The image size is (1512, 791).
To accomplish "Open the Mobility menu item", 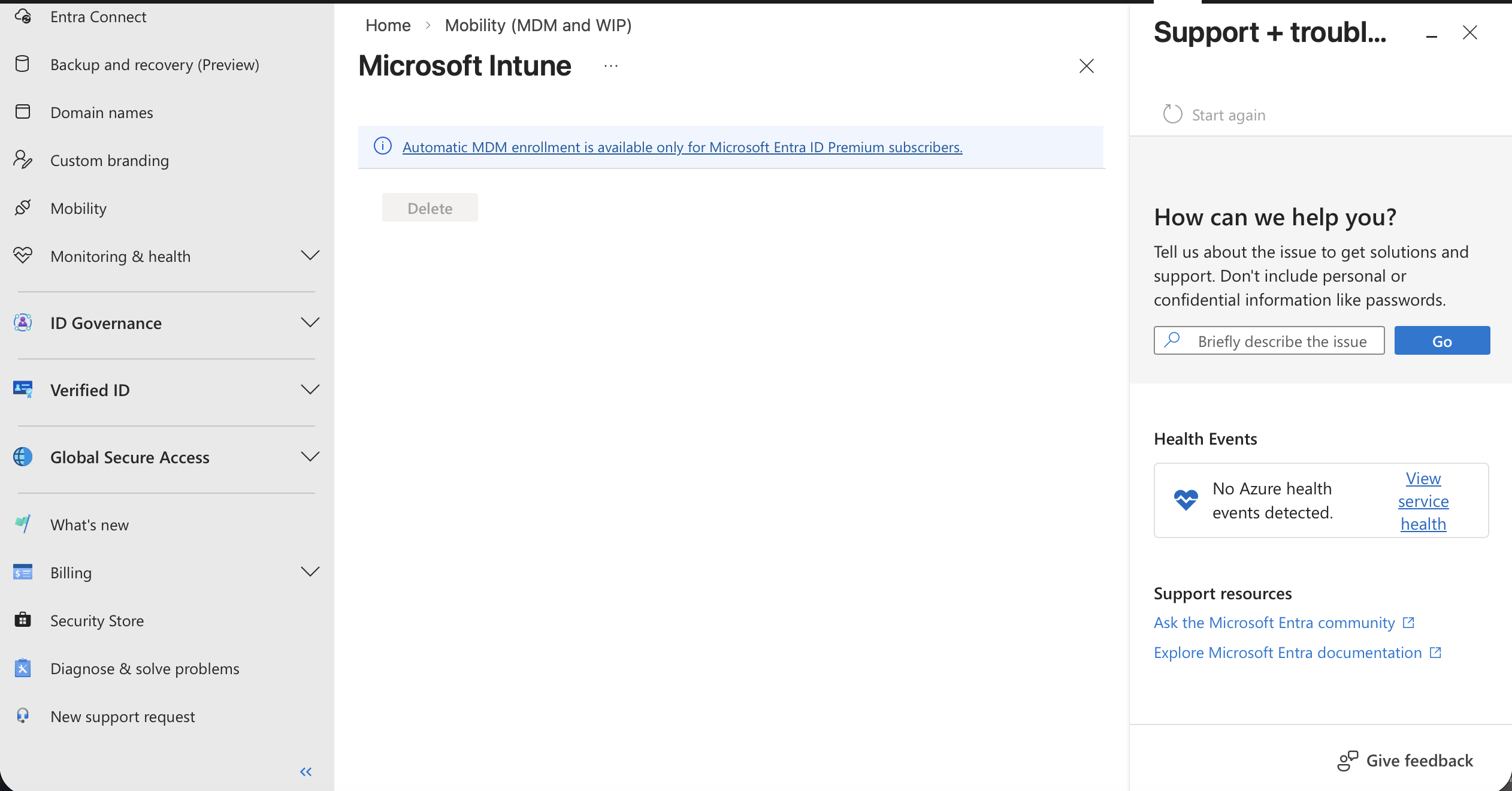I will pyautogui.click(x=78, y=209).
